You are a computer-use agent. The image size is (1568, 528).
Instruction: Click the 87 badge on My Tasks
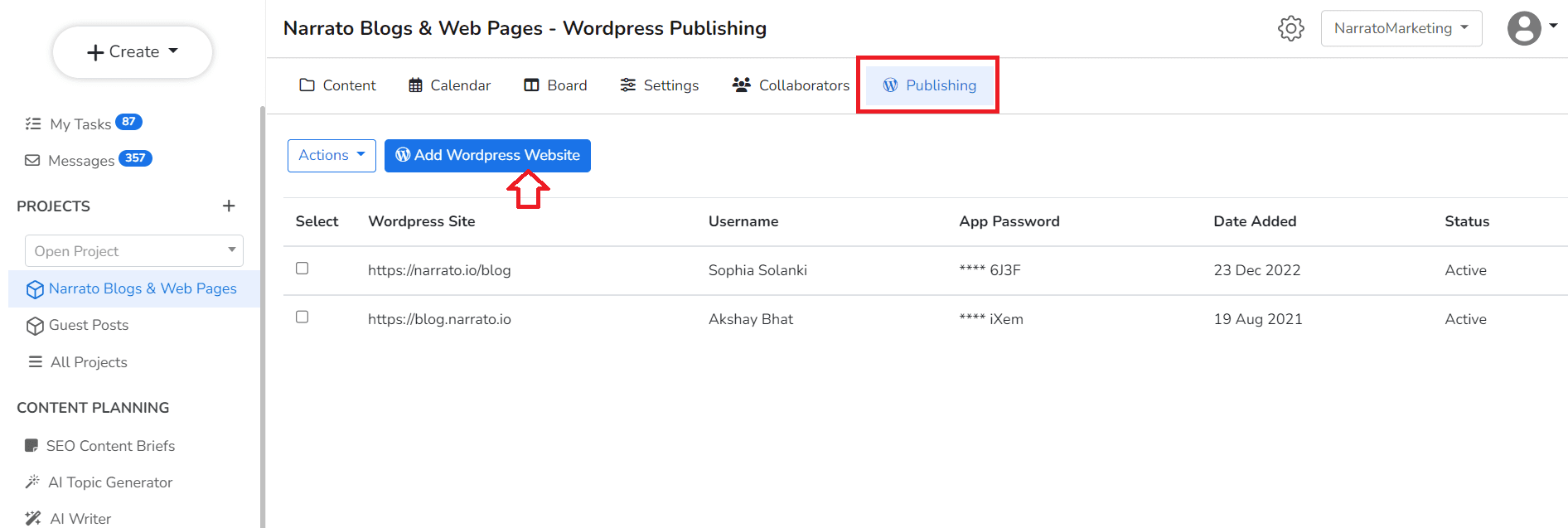tap(128, 122)
